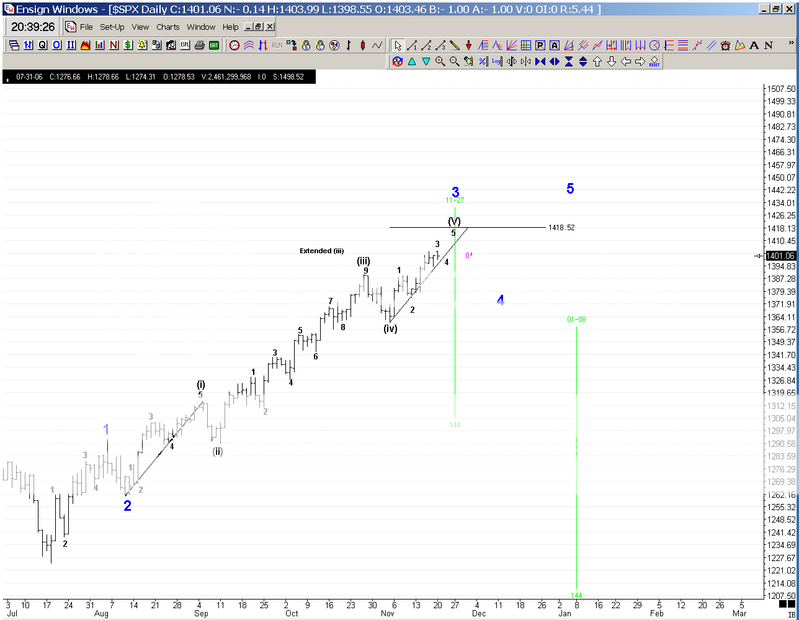This screenshot has width=799, height=620.
Task: Click the red clock icon
Action: pos(234,46)
